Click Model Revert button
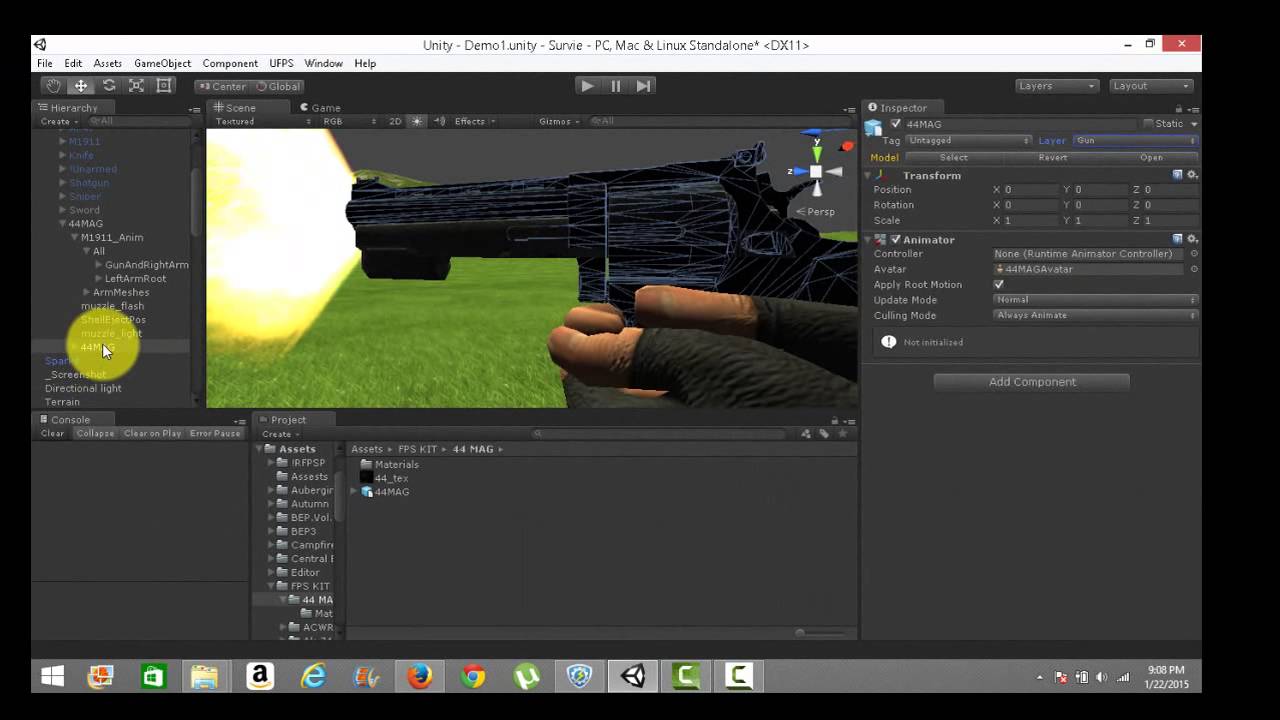 pos(1052,157)
